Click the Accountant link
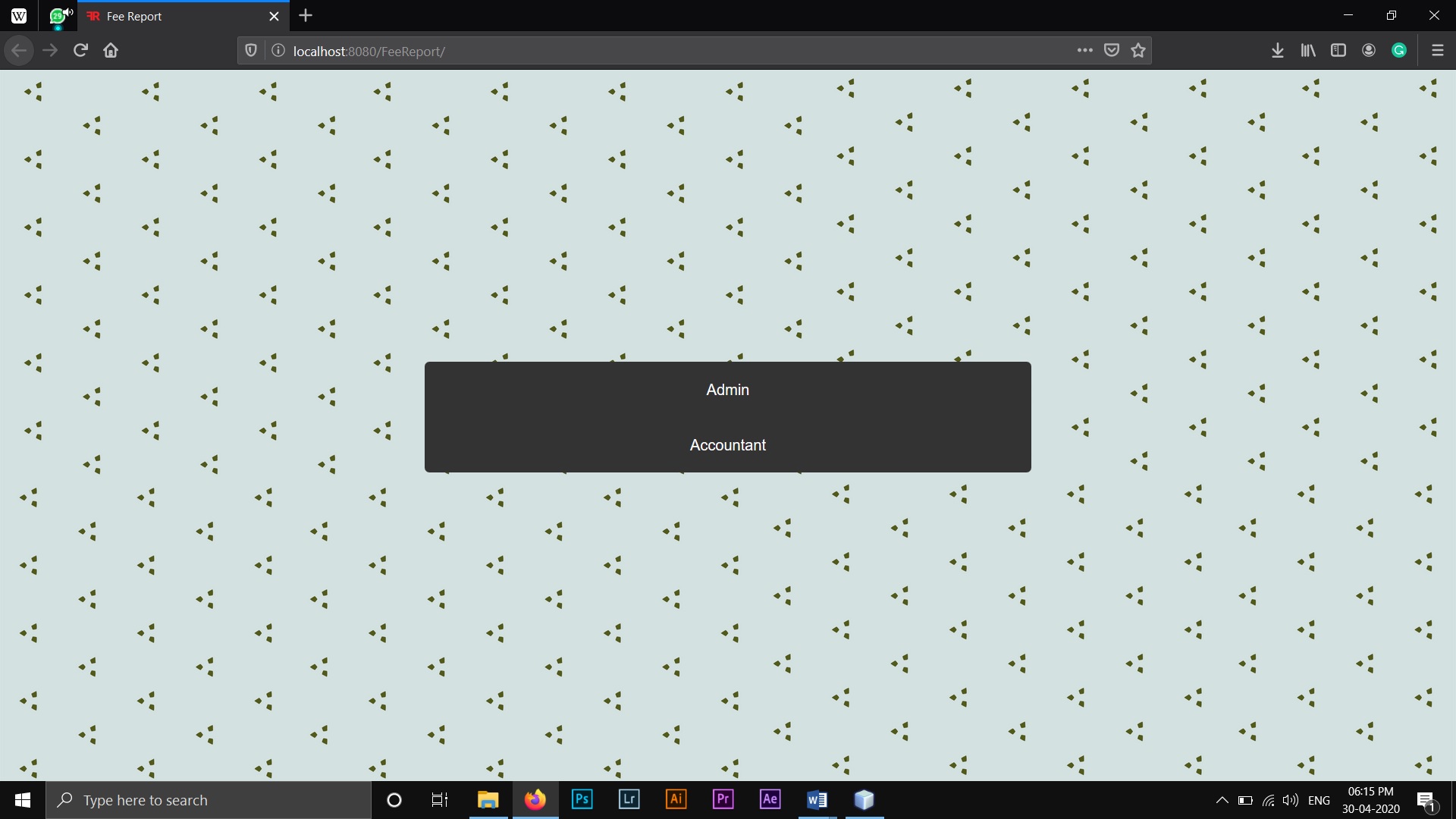Image resolution: width=1456 pixels, height=819 pixels. pyautogui.click(x=727, y=445)
